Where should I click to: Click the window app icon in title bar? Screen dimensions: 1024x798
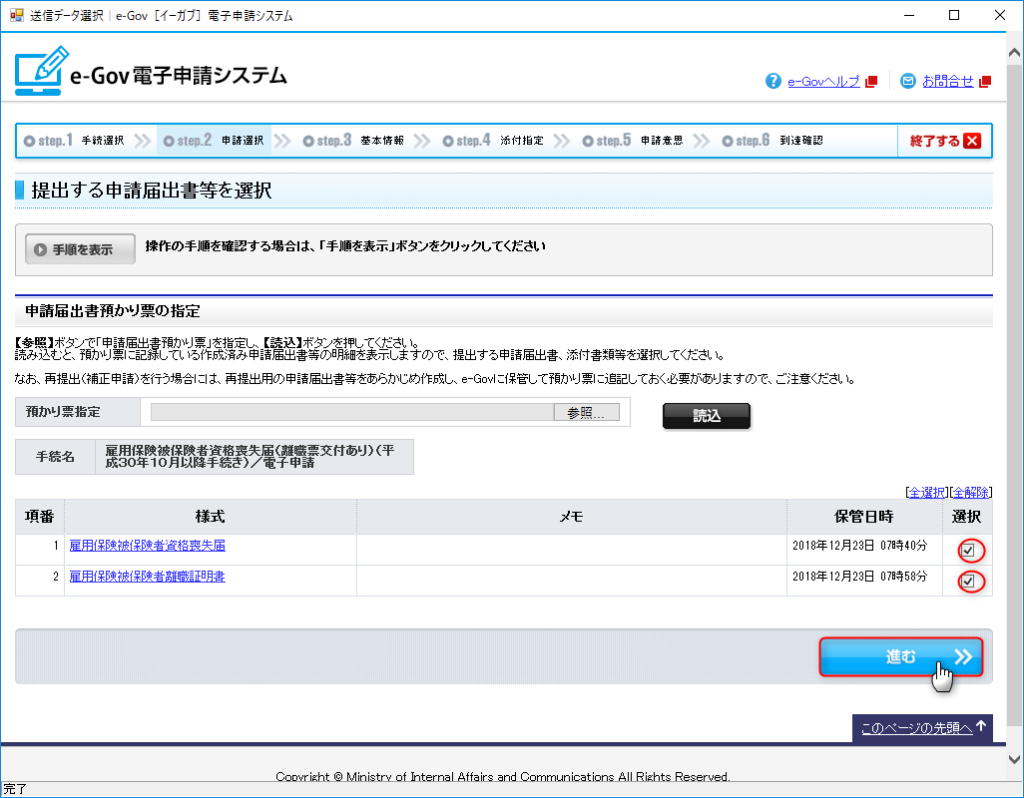15,15
